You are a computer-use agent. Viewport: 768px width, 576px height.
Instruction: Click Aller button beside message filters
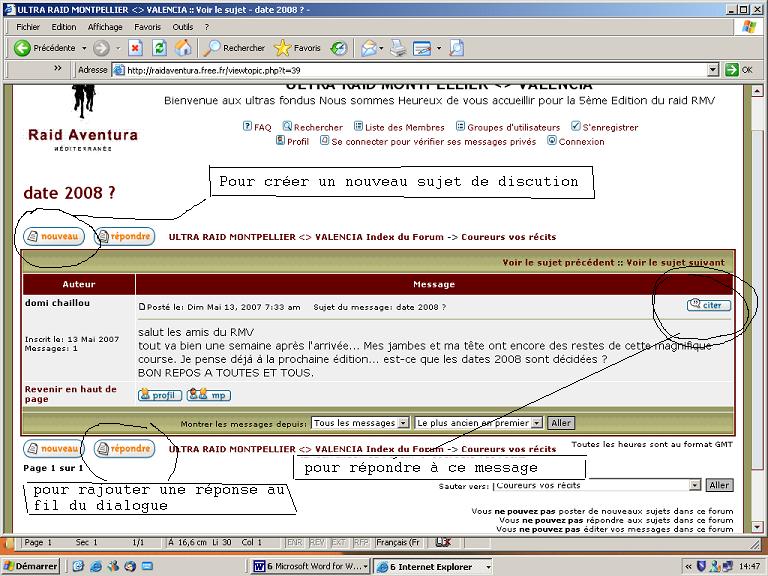pos(561,423)
